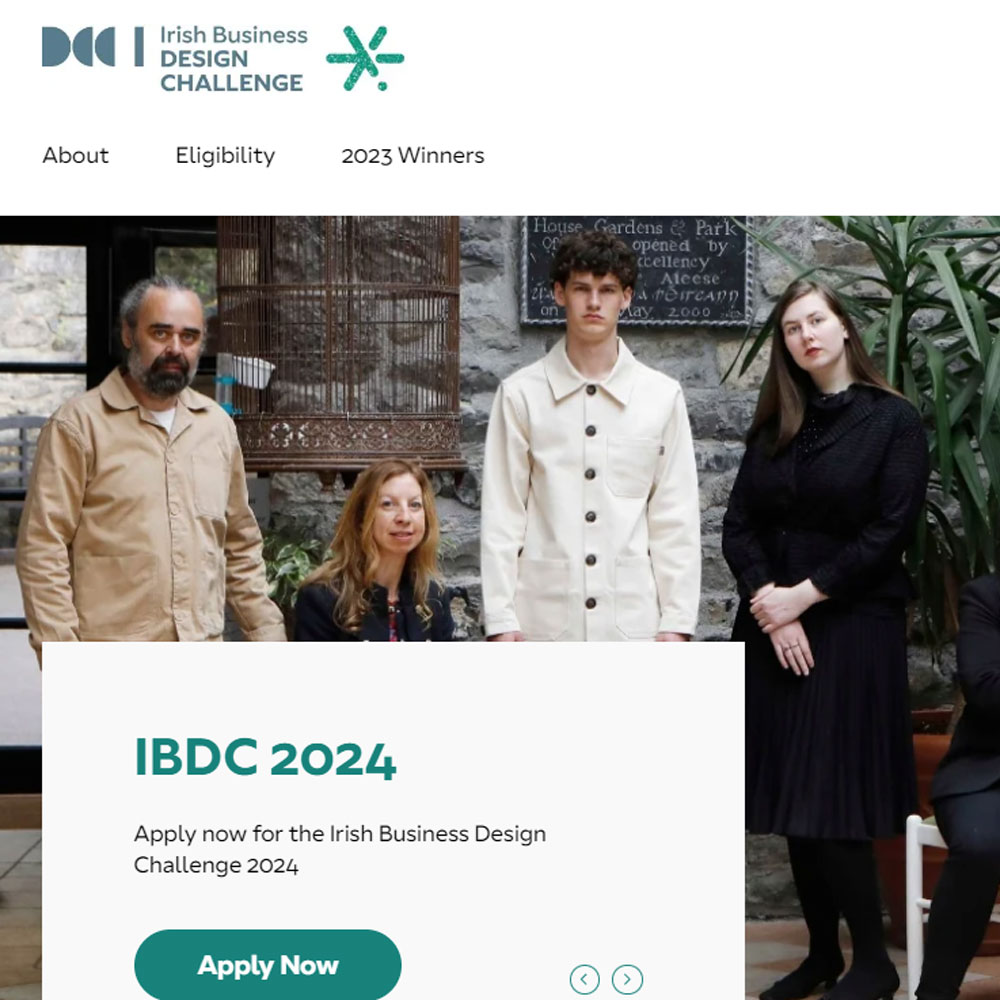
Task: Click the hero group photo banner
Action: point(500,608)
